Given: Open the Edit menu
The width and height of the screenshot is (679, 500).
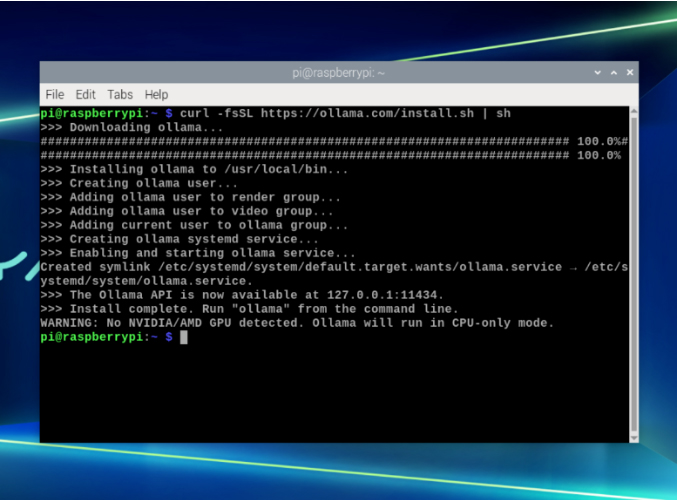Looking at the screenshot, I should 85,94.
